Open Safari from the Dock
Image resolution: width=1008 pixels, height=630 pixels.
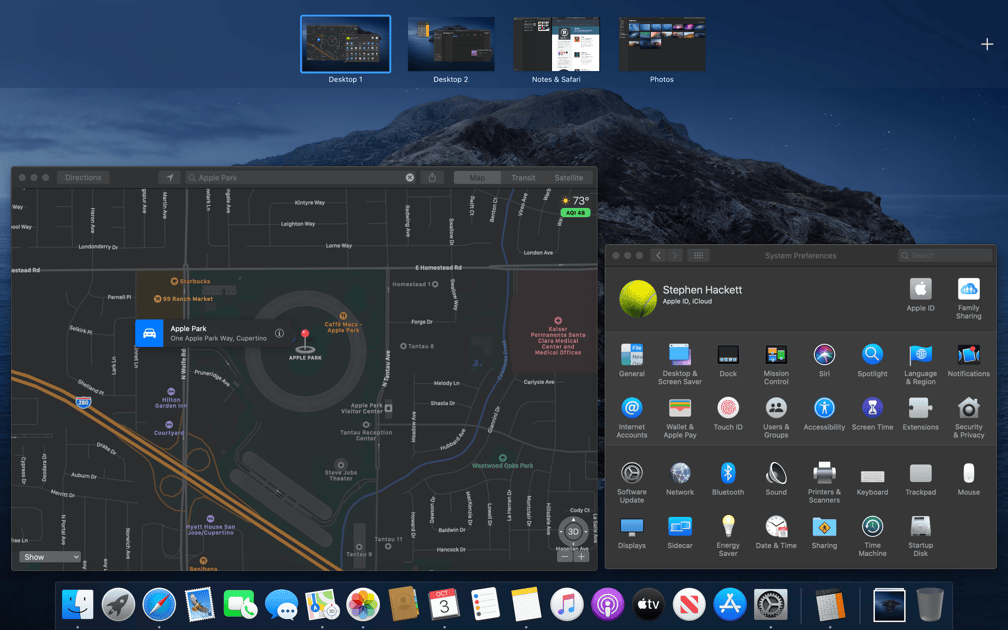159,604
